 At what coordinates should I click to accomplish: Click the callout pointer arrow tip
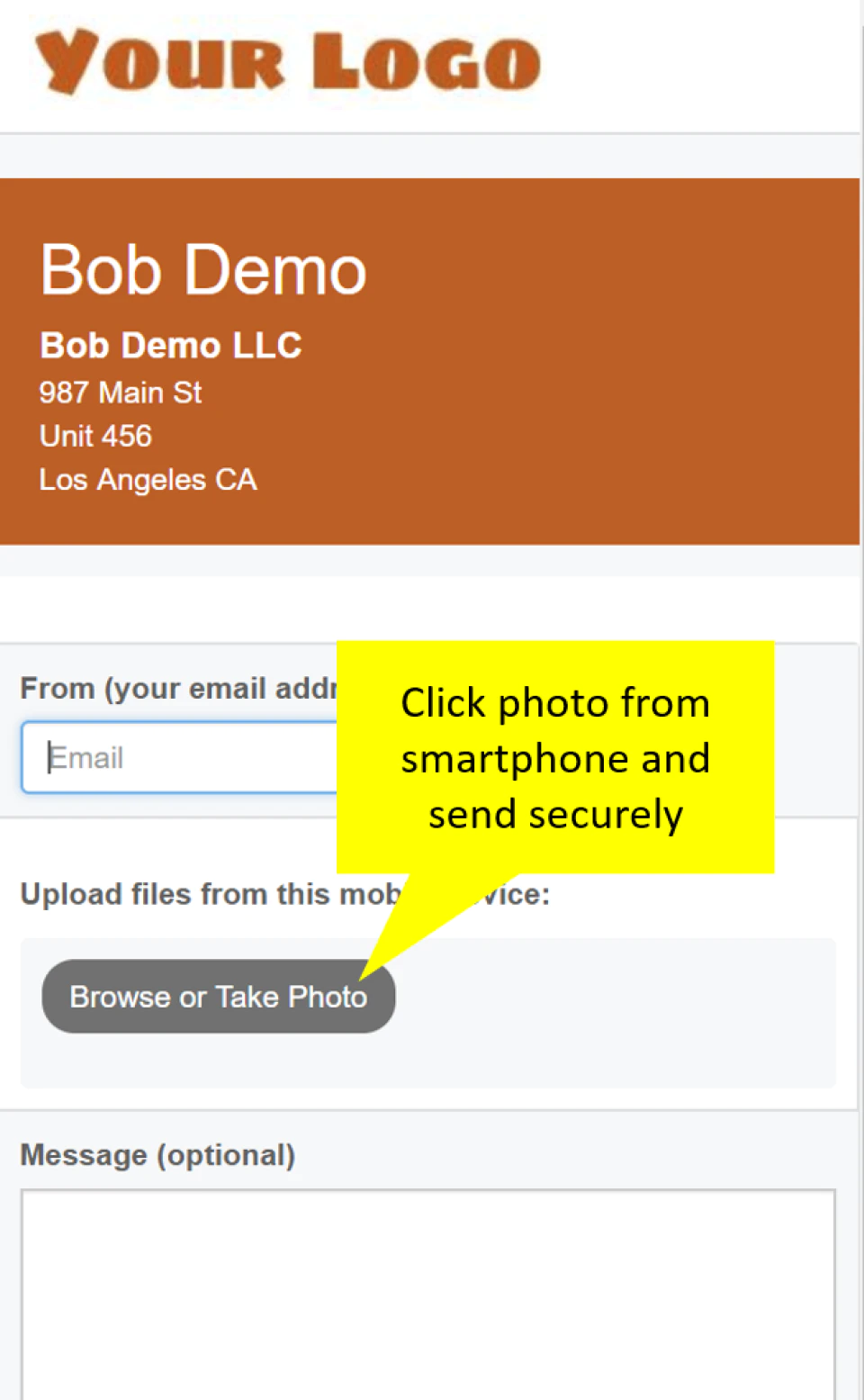[x=363, y=976]
